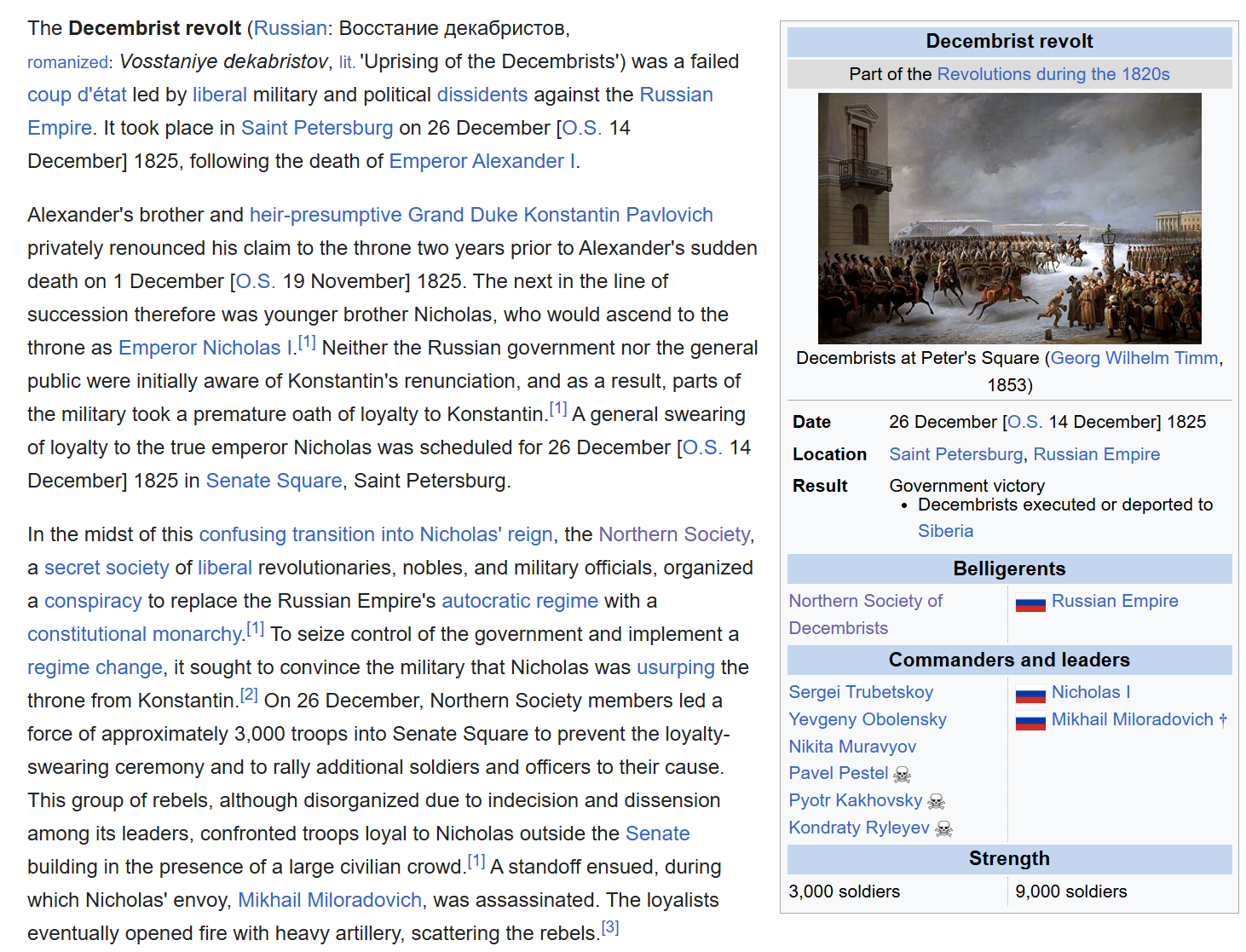Click the regime change link

coord(95,667)
